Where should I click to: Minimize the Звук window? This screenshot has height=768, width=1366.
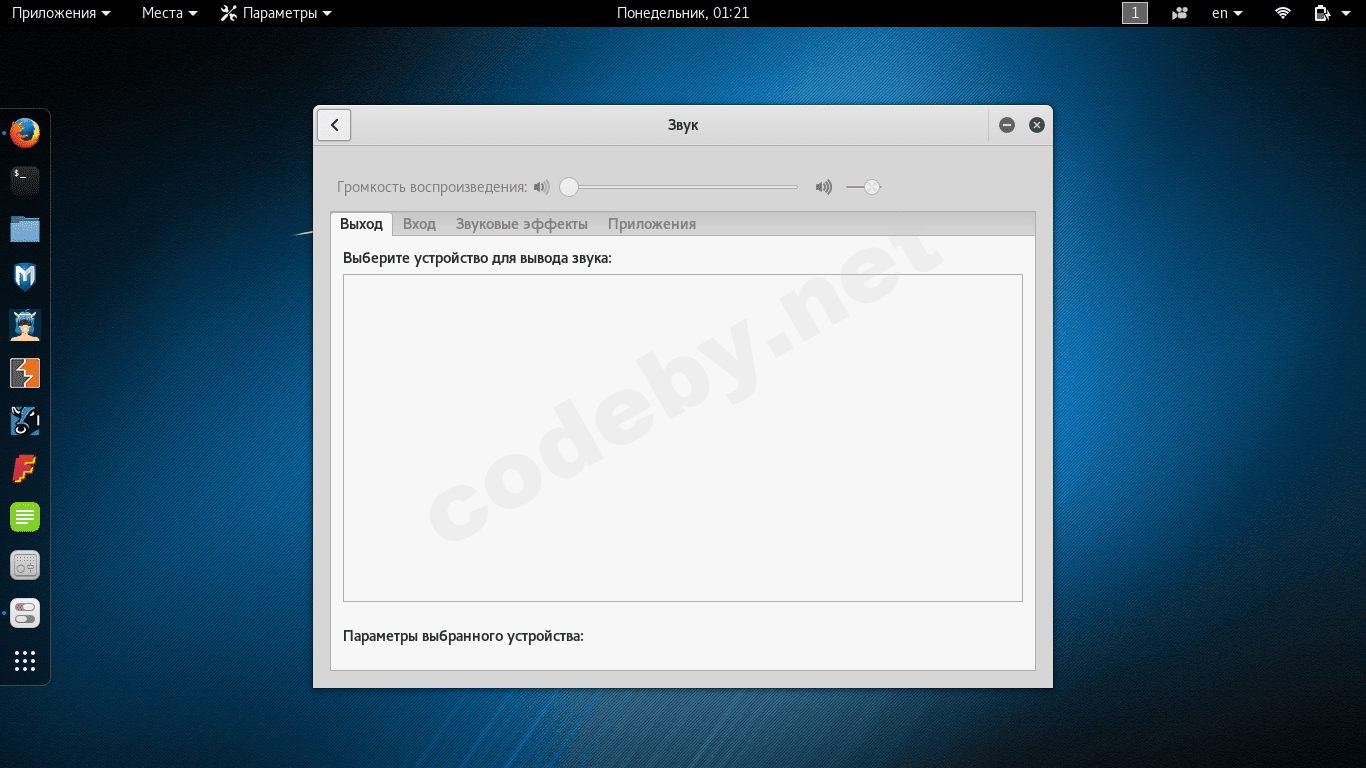(x=1007, y=125)
